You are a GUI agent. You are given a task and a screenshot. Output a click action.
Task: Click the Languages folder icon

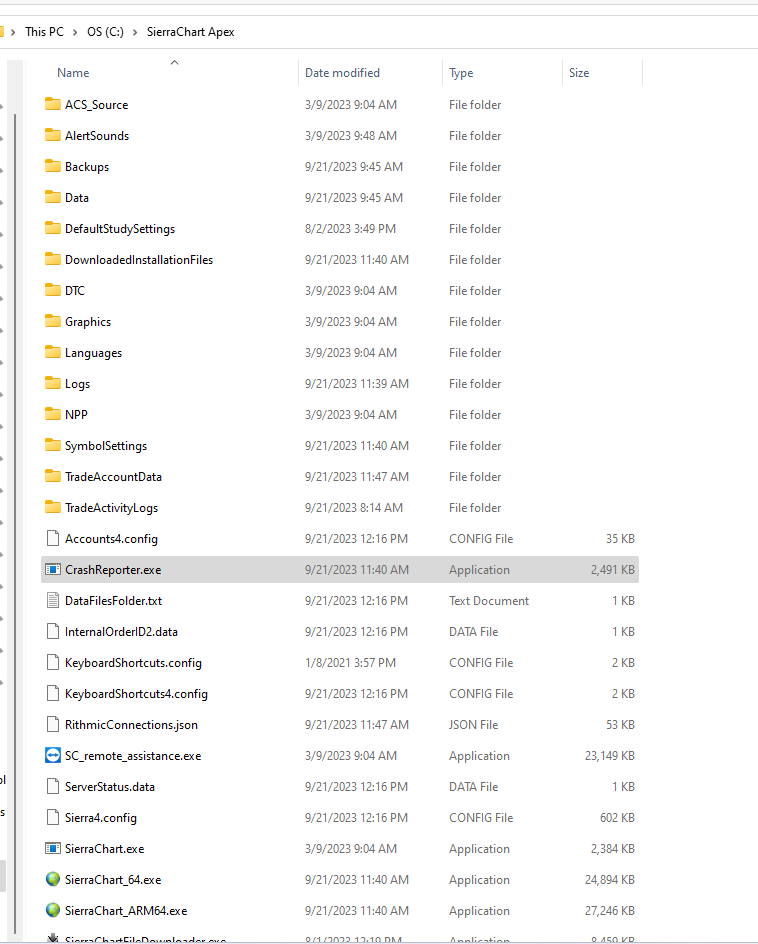click(x=53, y=352)
